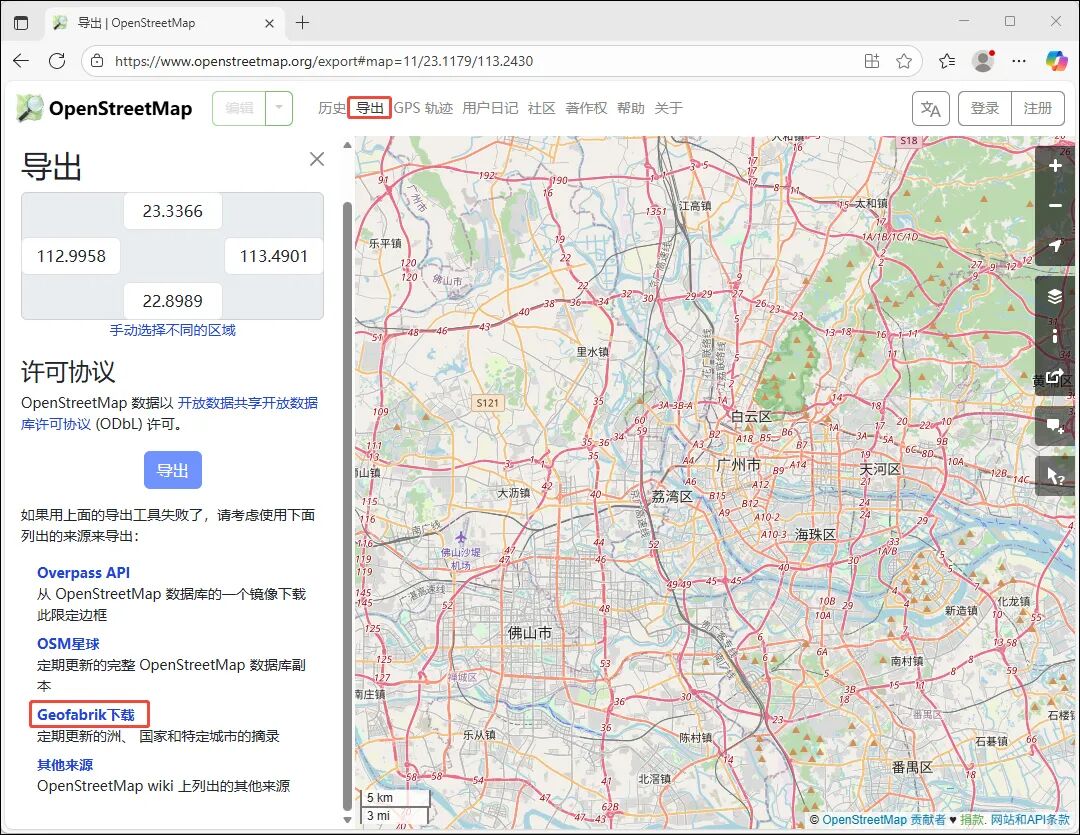Image resolution: width=1080 pixels, height=835 pixels.
Task: Click the 注册 button
Action: (x=1037, y=109)
